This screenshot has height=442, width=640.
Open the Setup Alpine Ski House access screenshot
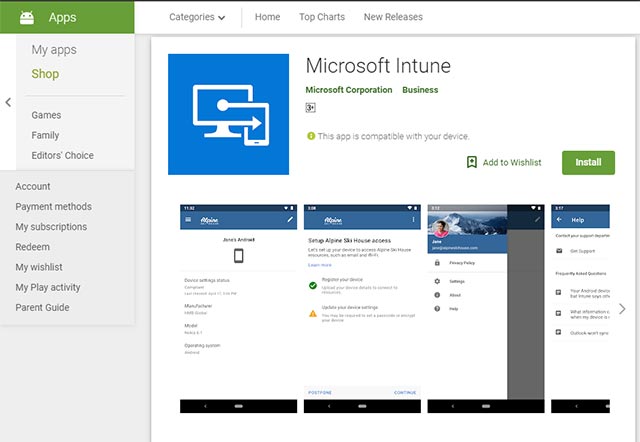coord(362,309)
